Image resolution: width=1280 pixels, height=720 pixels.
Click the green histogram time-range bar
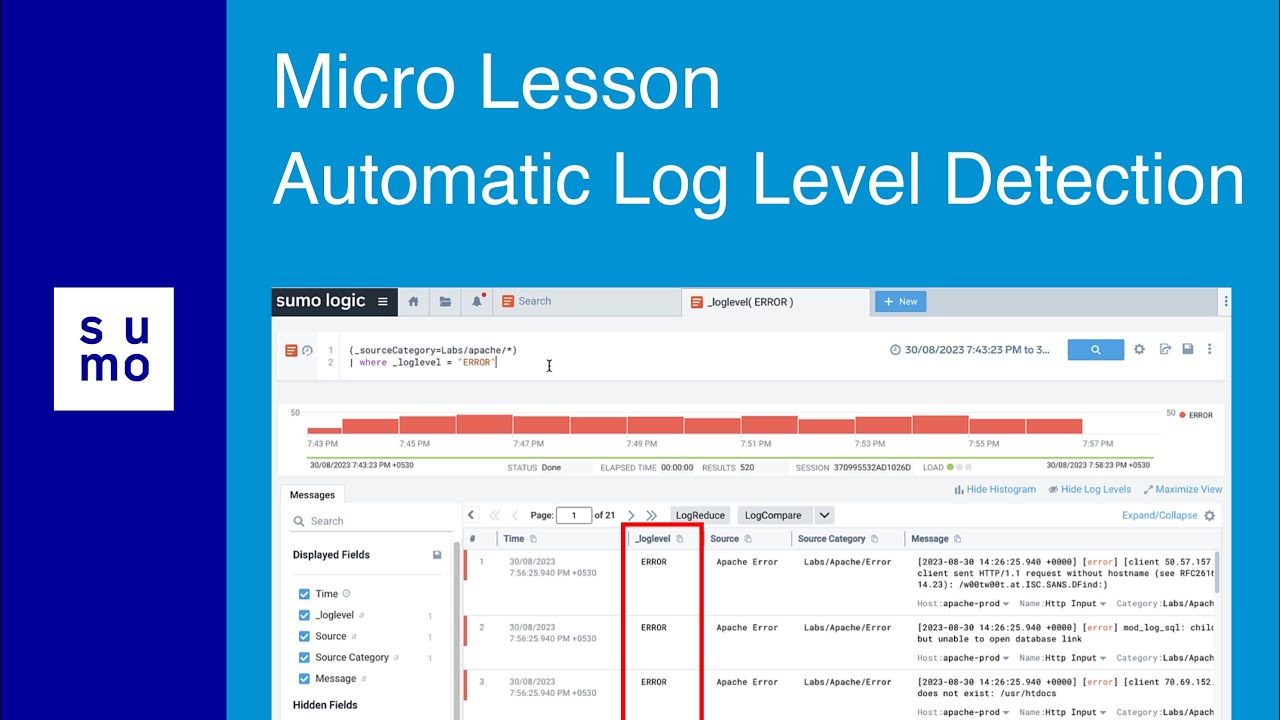tap(730, 458)
